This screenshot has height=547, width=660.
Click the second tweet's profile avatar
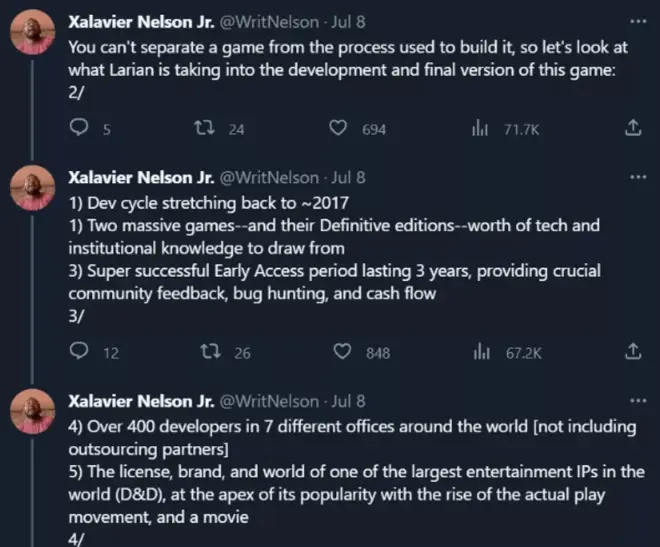point(32,190)
